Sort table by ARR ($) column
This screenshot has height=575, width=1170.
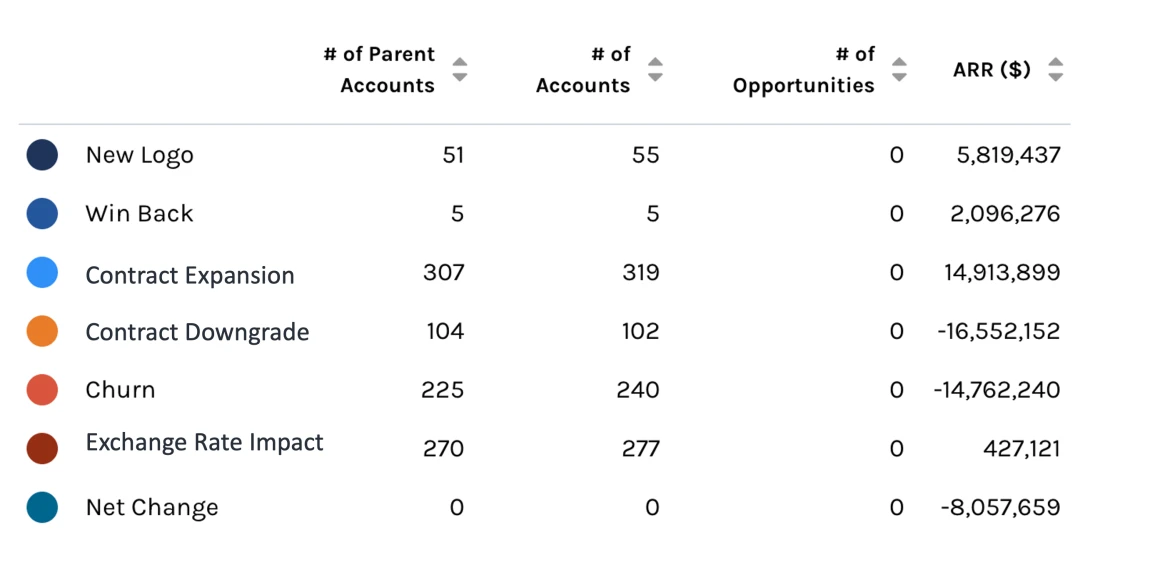tap(1055, 70)
